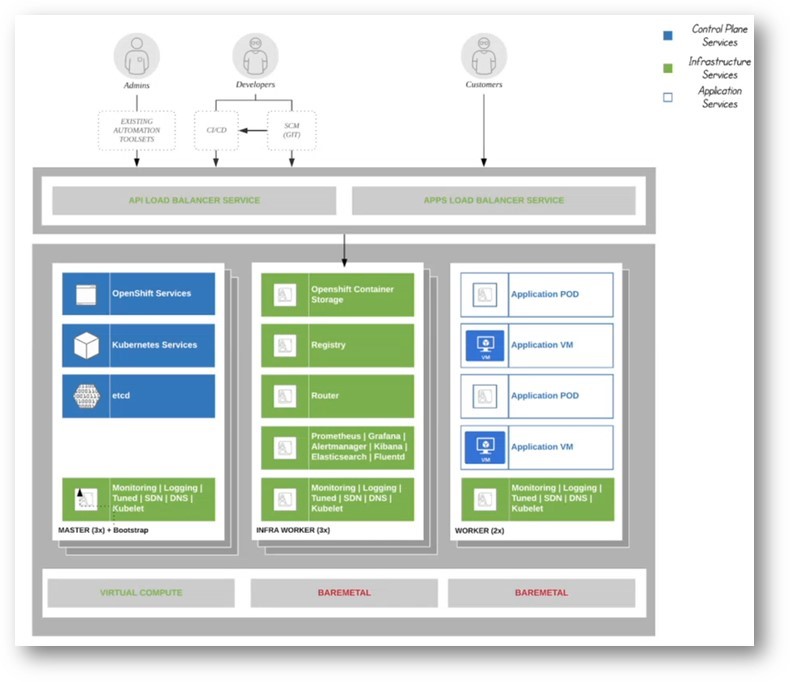Click the Customers person icon
Viewport: 790px width, 682px height.
coord(484,55)
